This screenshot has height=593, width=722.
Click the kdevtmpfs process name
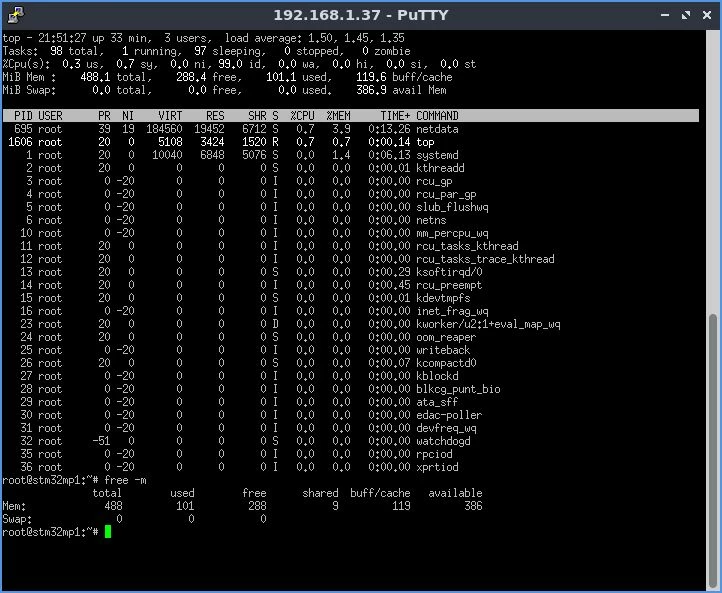tap(443, 298)
